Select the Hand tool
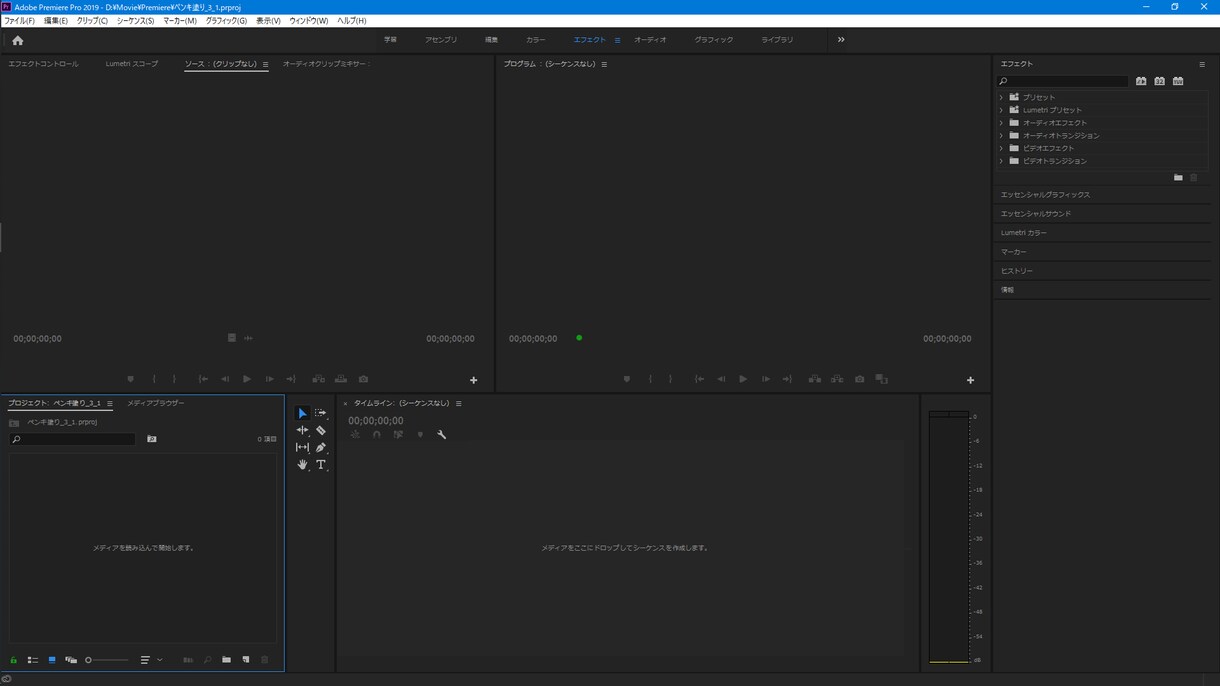Screen dimensions: 1220x686 coord(302,464)
